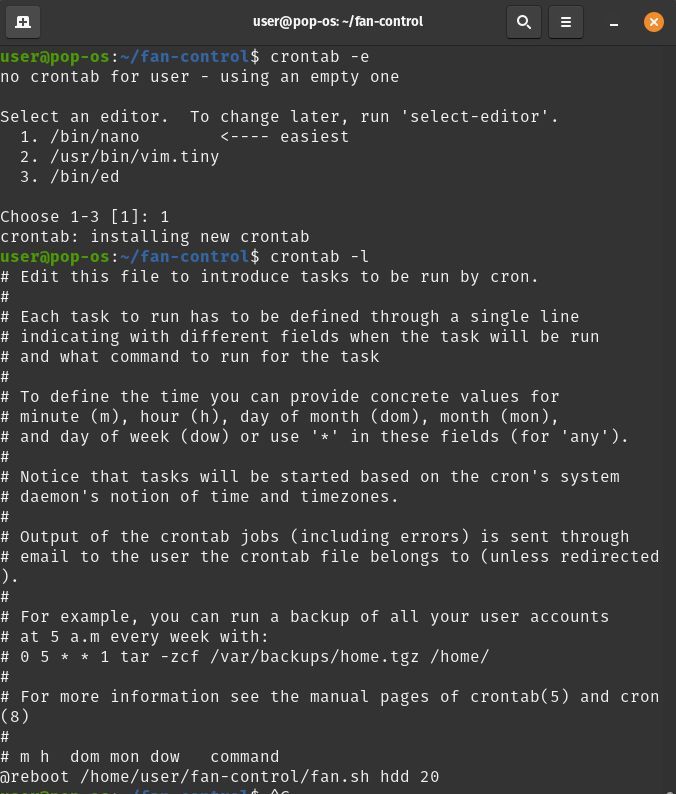Click the /bin/nano editor option line
Viewport: 676px width, 794px height.
[185, 136]
